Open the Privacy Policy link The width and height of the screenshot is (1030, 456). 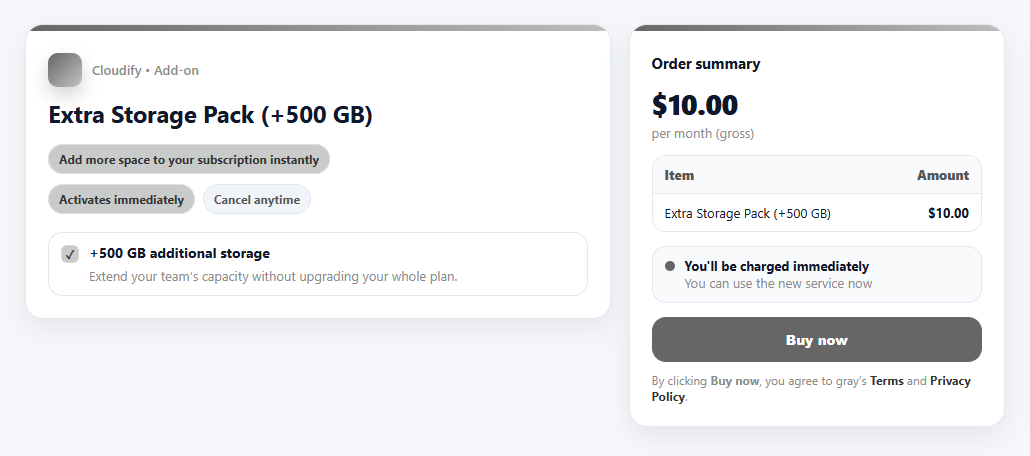pos(950,381)
